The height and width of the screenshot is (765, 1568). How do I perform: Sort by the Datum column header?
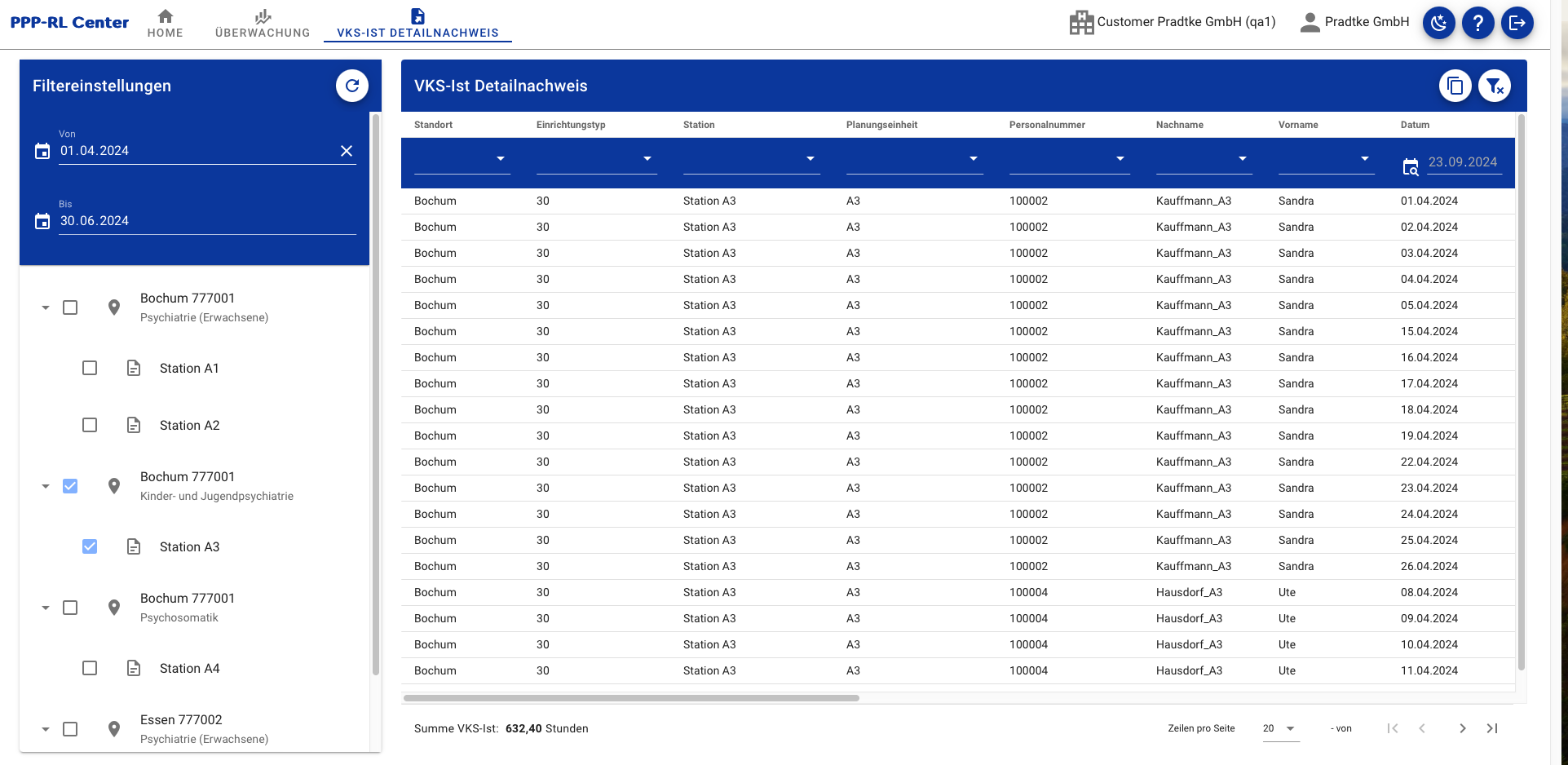[x=1415, y=125]
